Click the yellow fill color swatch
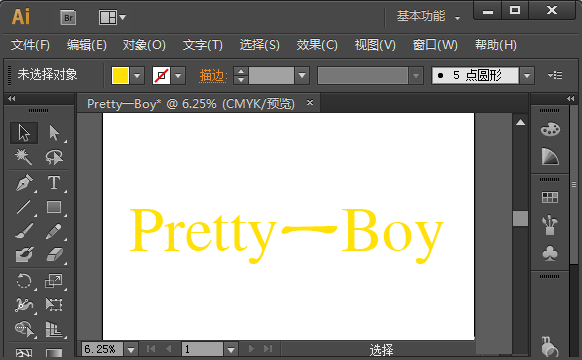Screen dimensions: 582x360 click(x=120, y=76)
